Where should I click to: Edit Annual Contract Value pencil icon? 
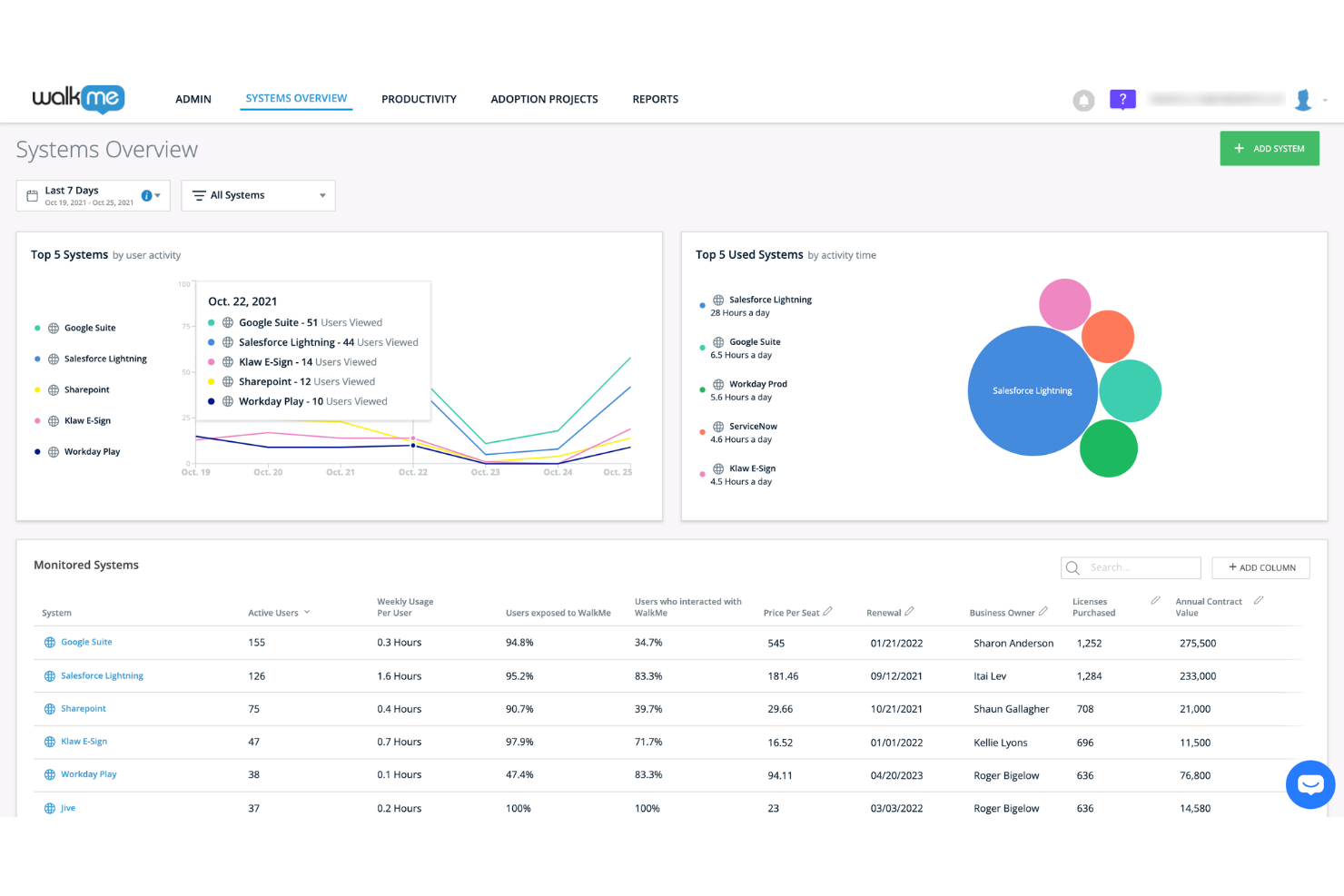(x=1259, y=600)
